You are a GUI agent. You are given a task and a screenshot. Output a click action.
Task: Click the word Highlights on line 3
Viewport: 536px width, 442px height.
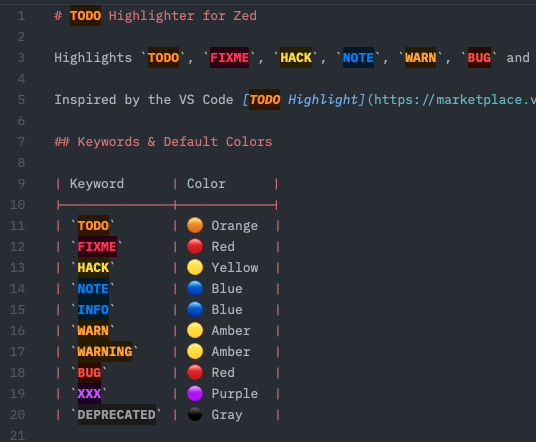[93, 57]
